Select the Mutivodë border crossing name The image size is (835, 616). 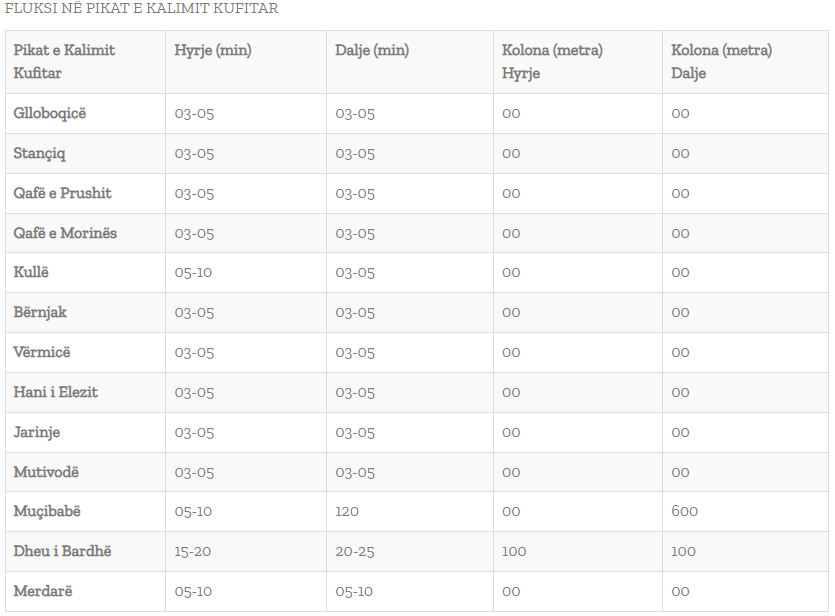[x=46, y=472]
